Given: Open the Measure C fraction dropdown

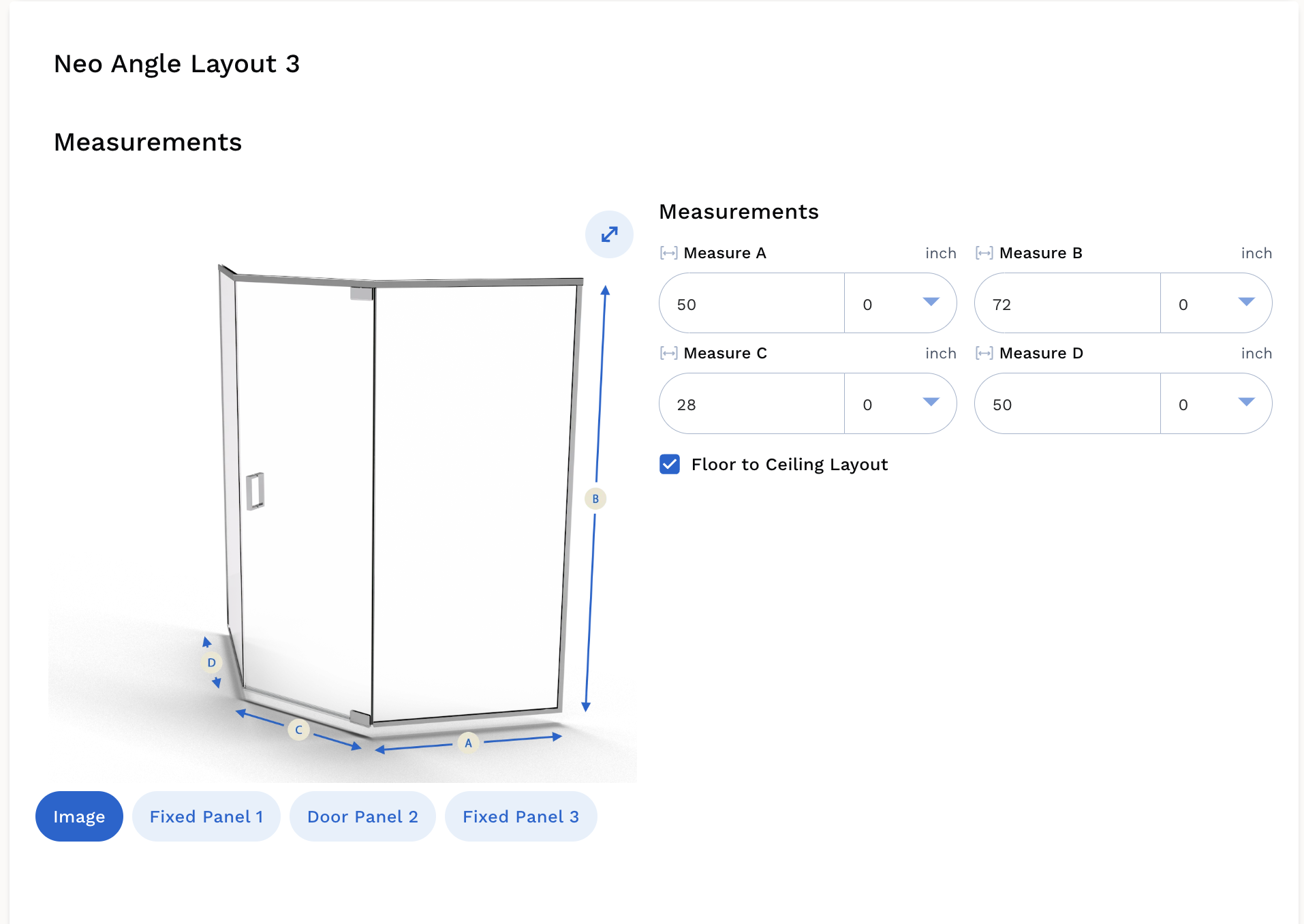Looking at the screenshot, I should pos(900,403).
